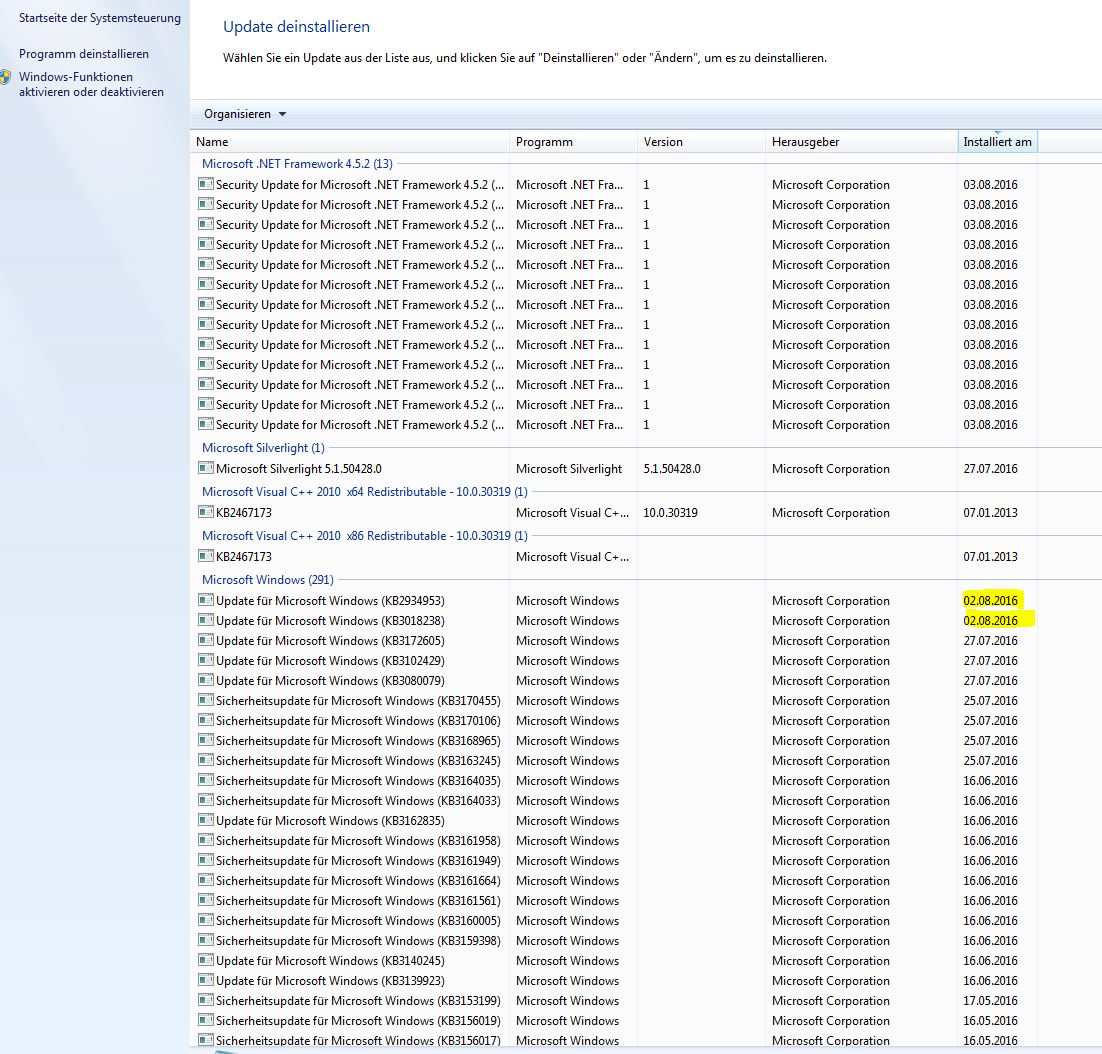
Task: Click the icon of update KB3018238
Action: tap(206, 620)
